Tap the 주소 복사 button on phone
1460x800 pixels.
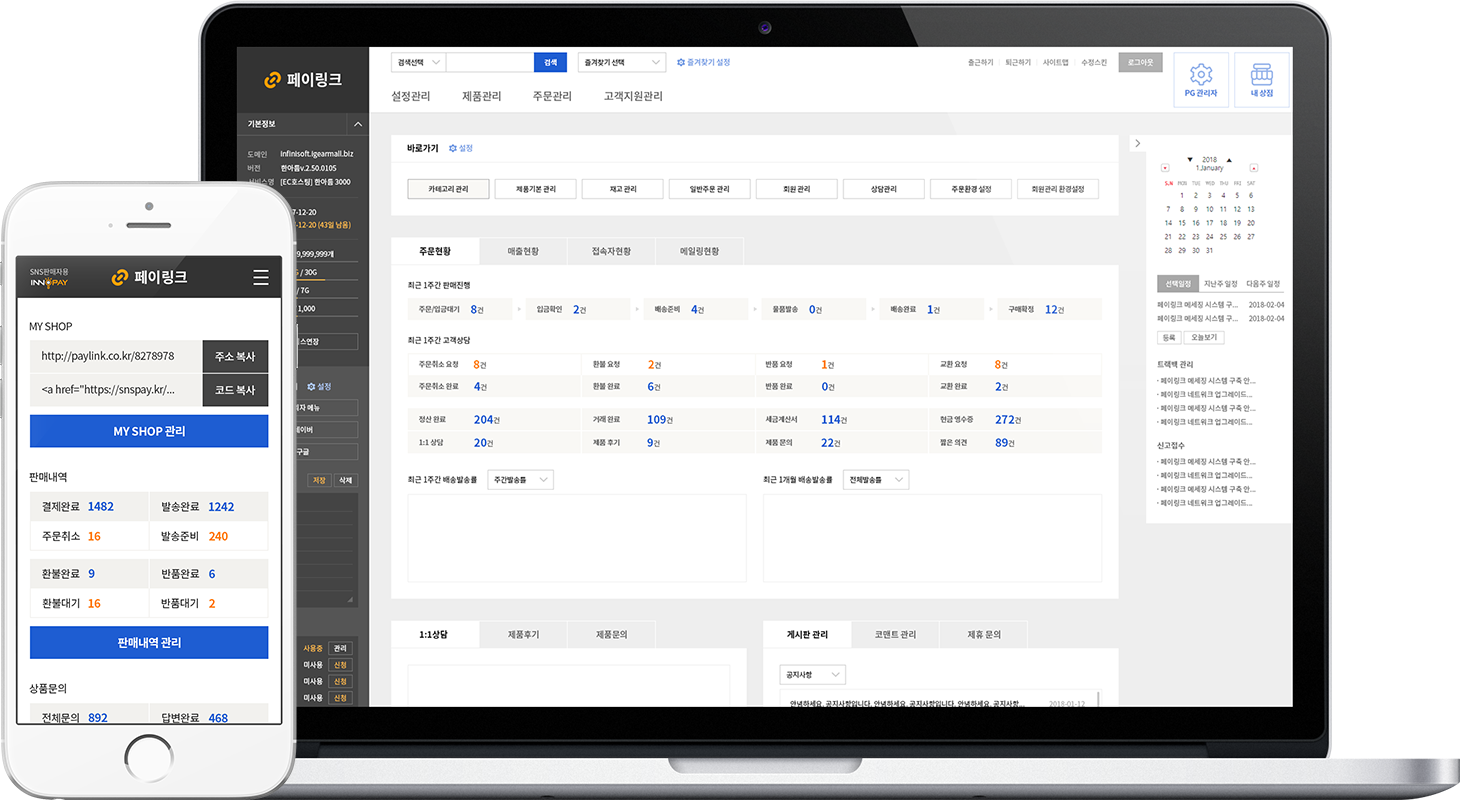coord(235,356)
